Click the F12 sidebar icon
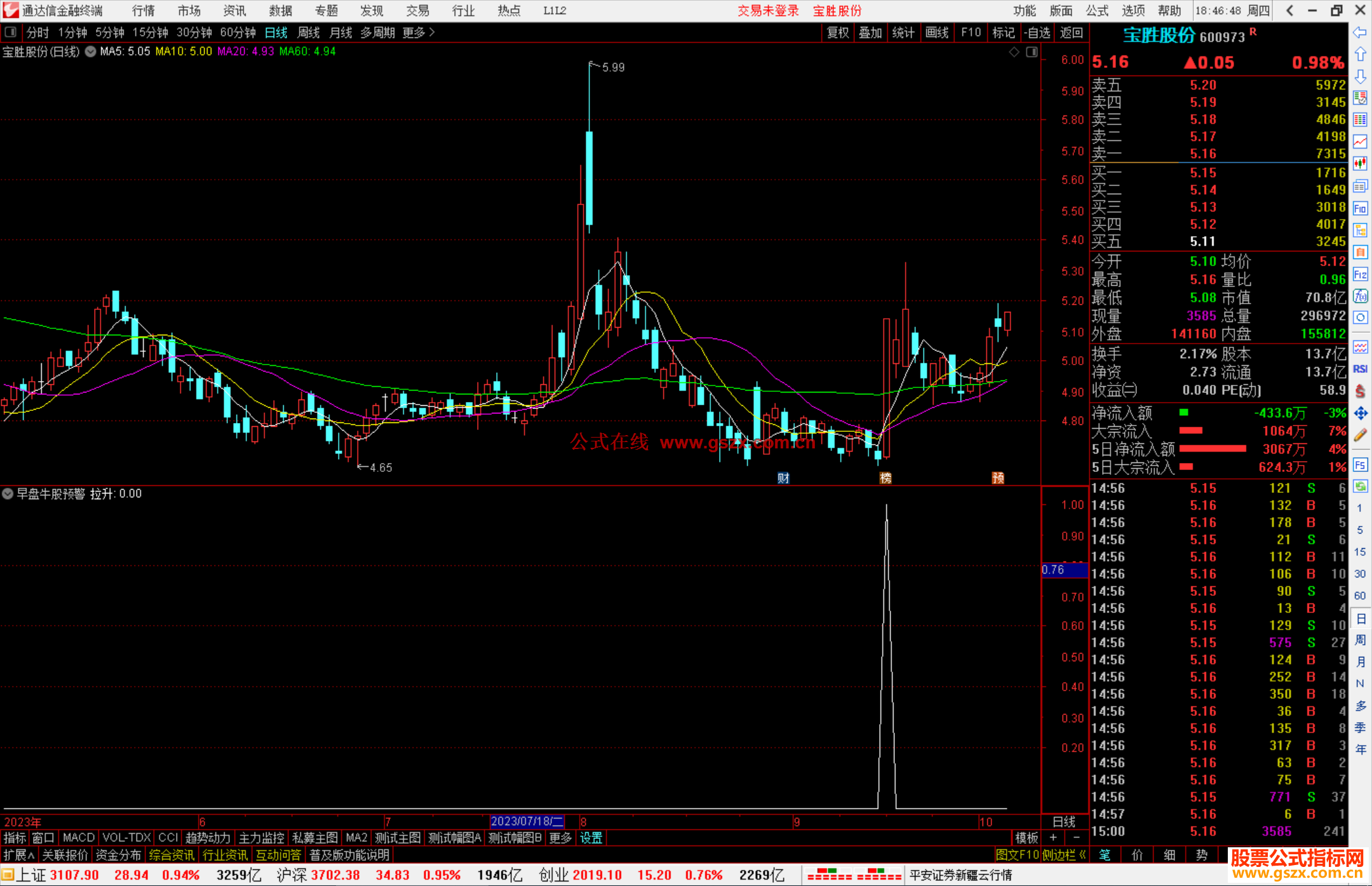 coord(1360,274)
